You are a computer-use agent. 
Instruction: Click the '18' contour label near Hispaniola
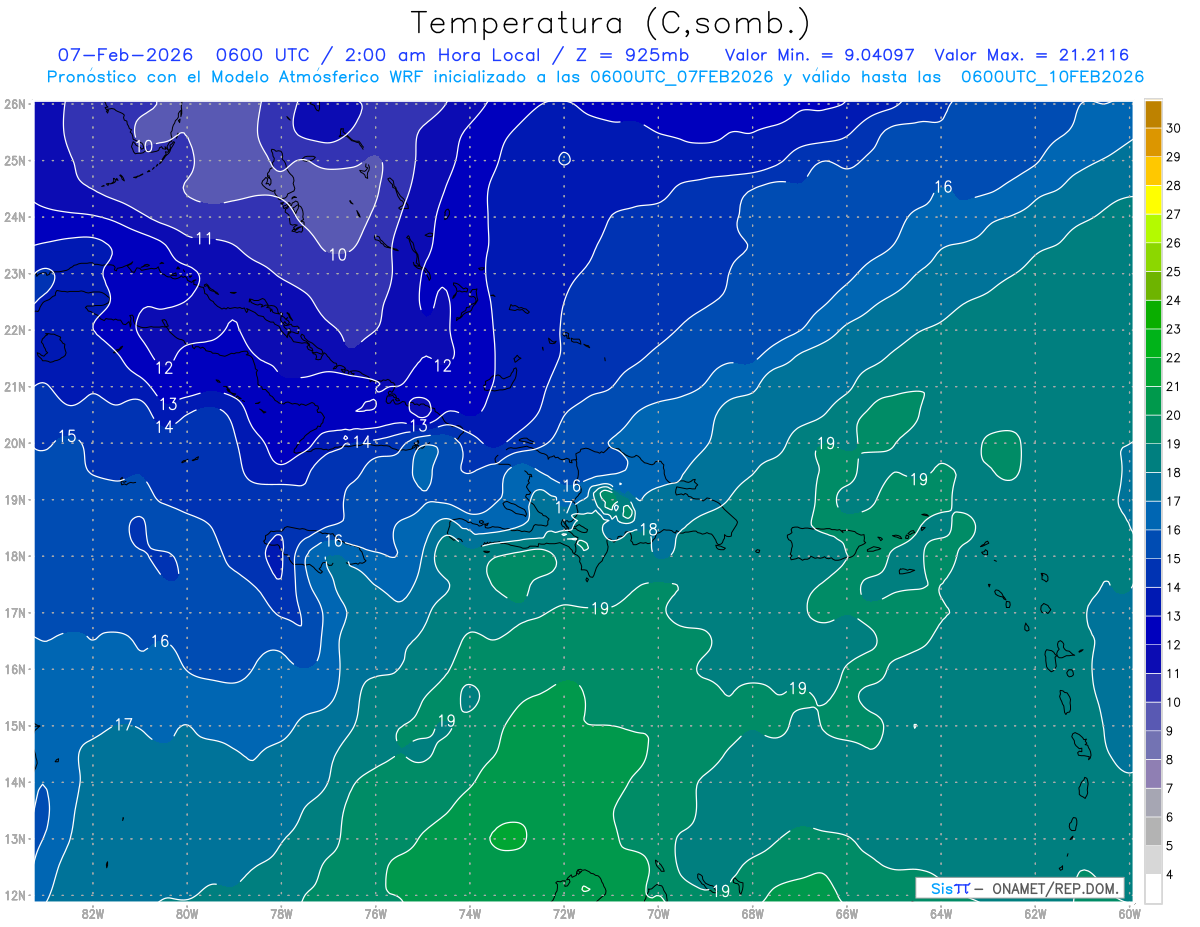648,529
